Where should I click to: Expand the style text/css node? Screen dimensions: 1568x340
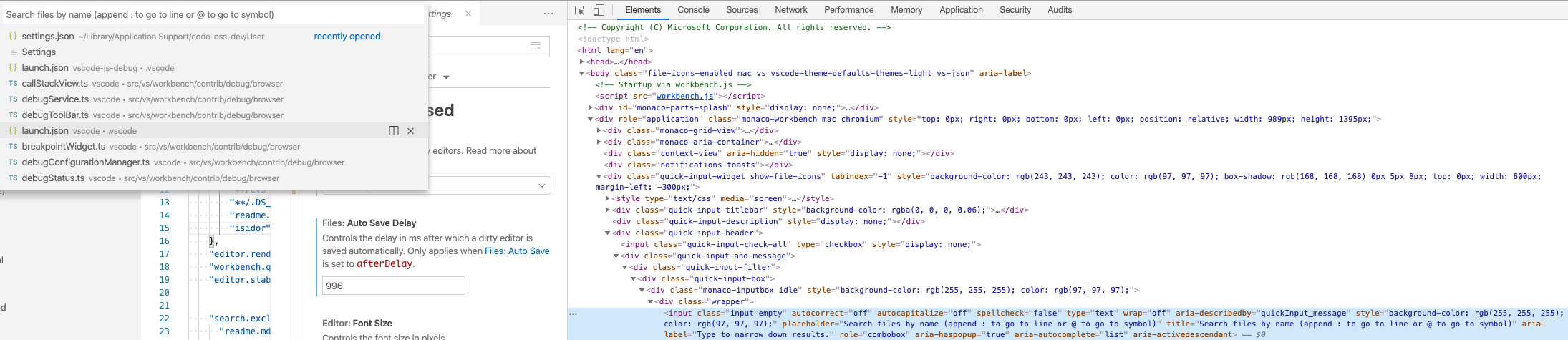pyautogui.click(x=608, y=198)
